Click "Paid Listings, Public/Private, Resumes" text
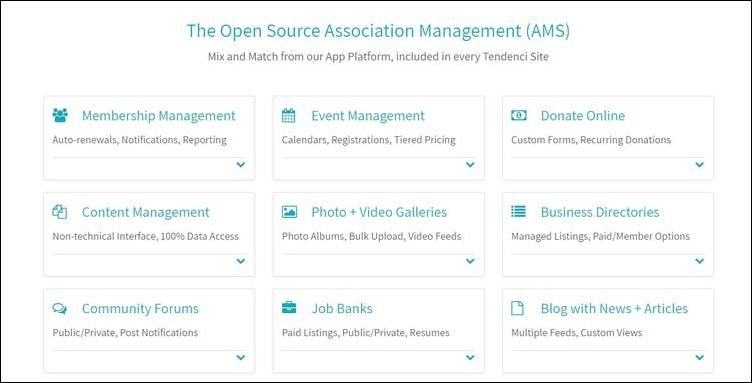This screenshot has width=752, height=383. (x=365, y=333)
